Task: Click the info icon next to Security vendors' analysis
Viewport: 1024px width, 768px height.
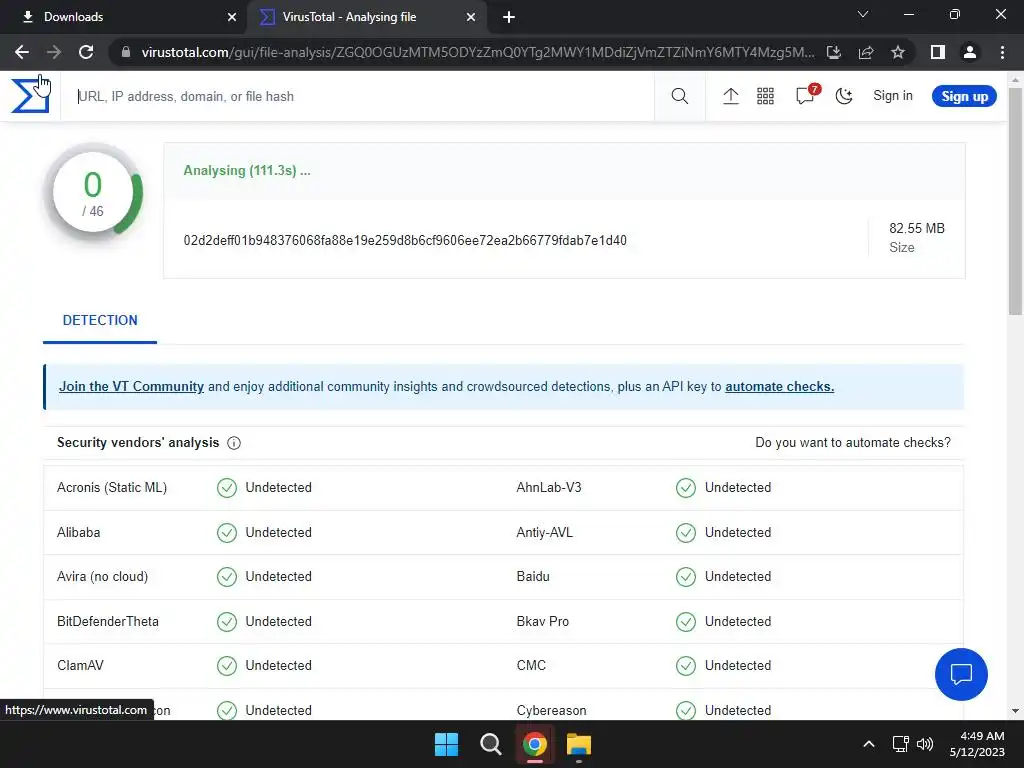Action: (x=234, y=443)
